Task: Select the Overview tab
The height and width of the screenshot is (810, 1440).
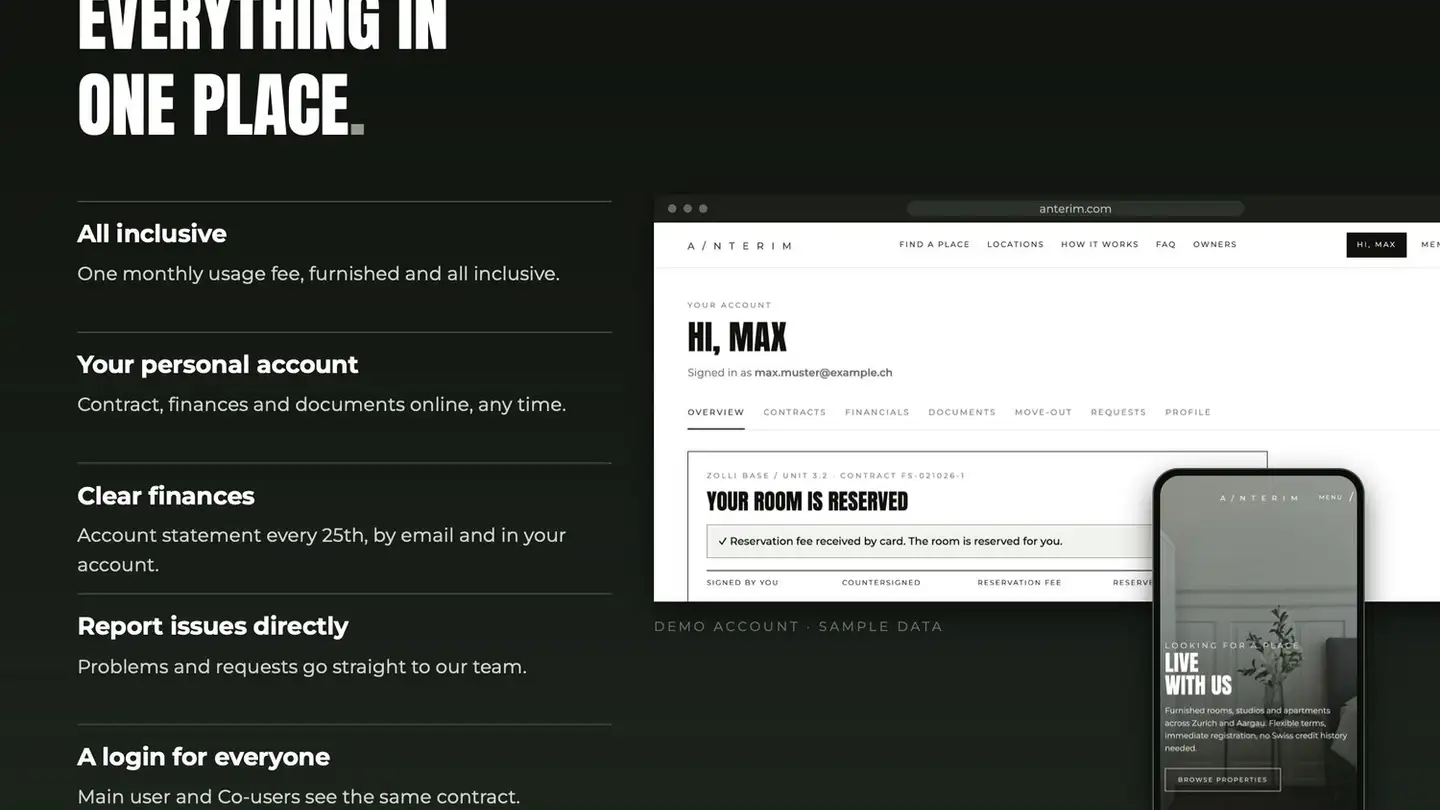Action: tap(716, 413)
